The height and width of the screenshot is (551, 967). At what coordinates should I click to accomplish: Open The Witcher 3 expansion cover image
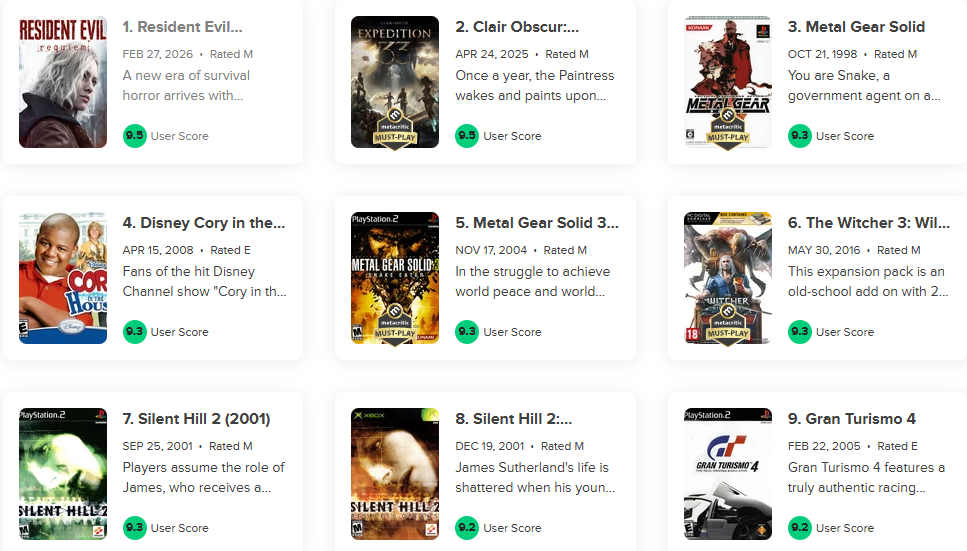[x=728, y=278]
